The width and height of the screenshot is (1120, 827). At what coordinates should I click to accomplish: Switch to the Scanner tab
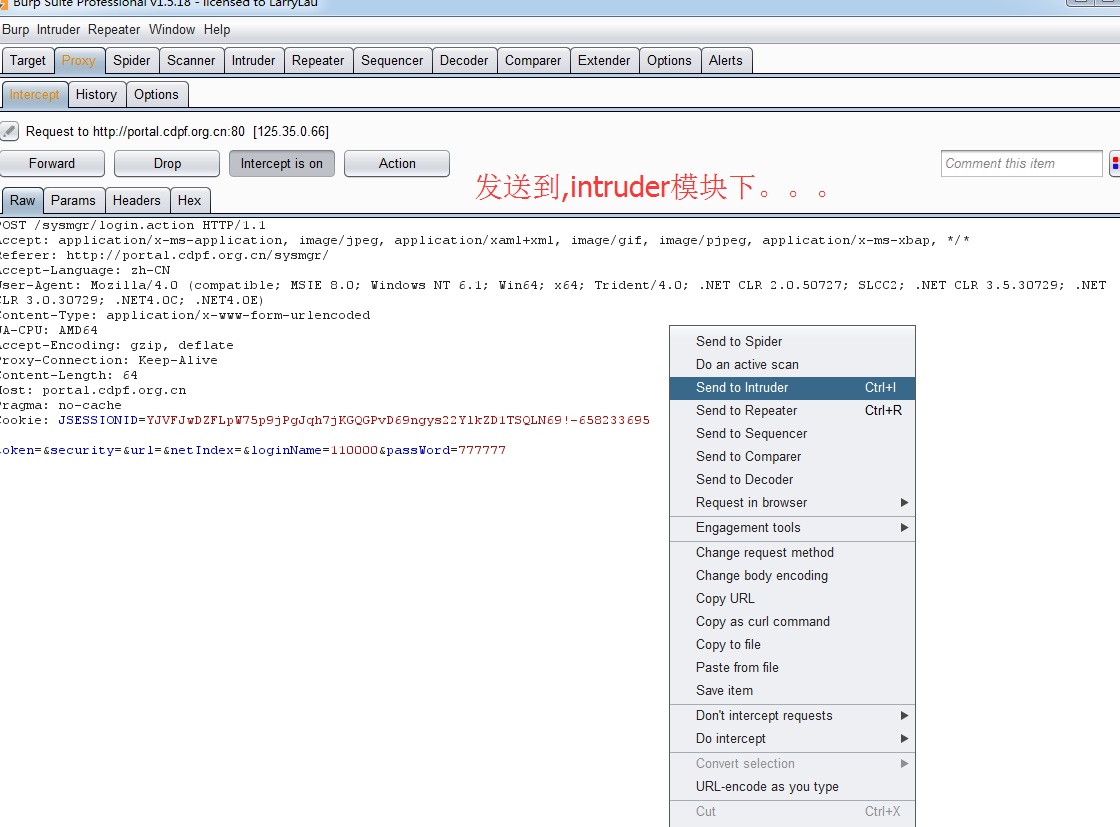(191, 61)
